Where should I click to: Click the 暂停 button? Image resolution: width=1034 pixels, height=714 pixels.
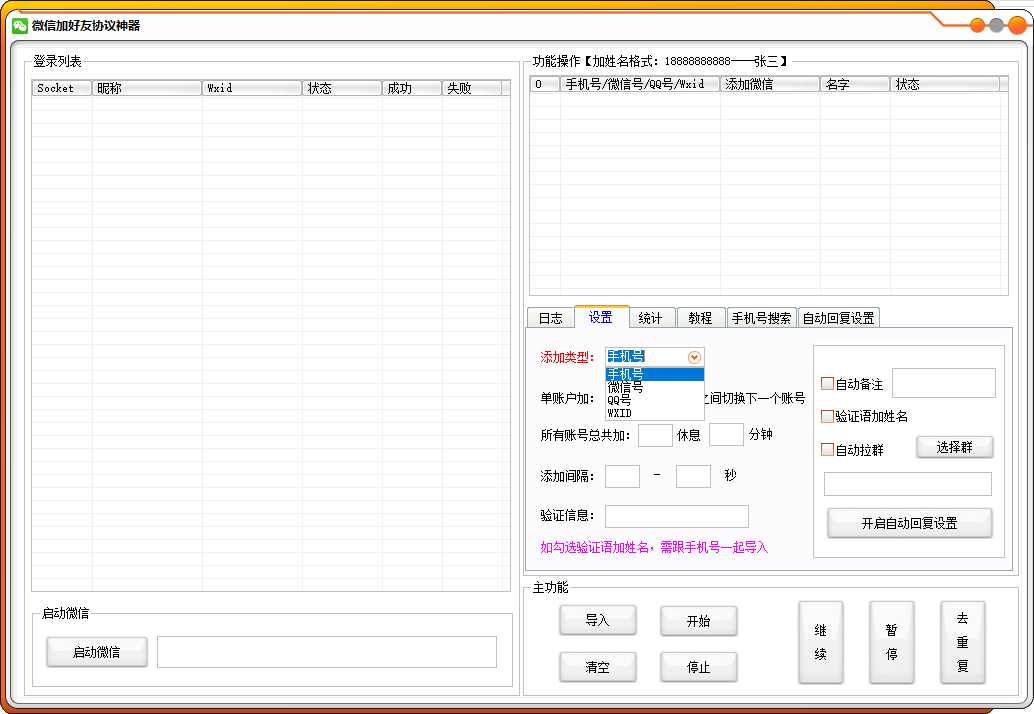[892, 642]
